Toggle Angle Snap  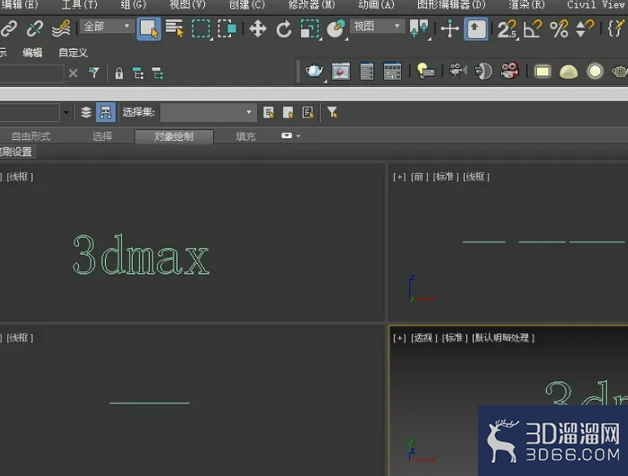point(533,29)
